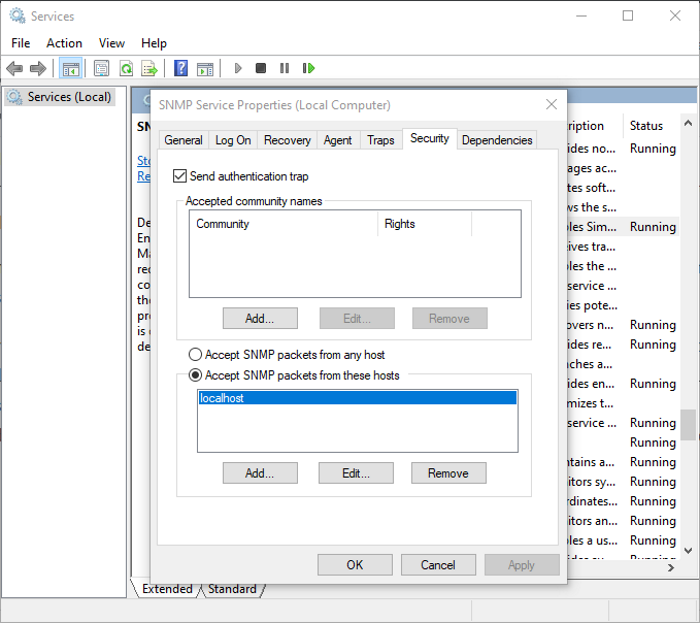
Task: Click the Restart Service toolbar icon
Action: point(309,68)
